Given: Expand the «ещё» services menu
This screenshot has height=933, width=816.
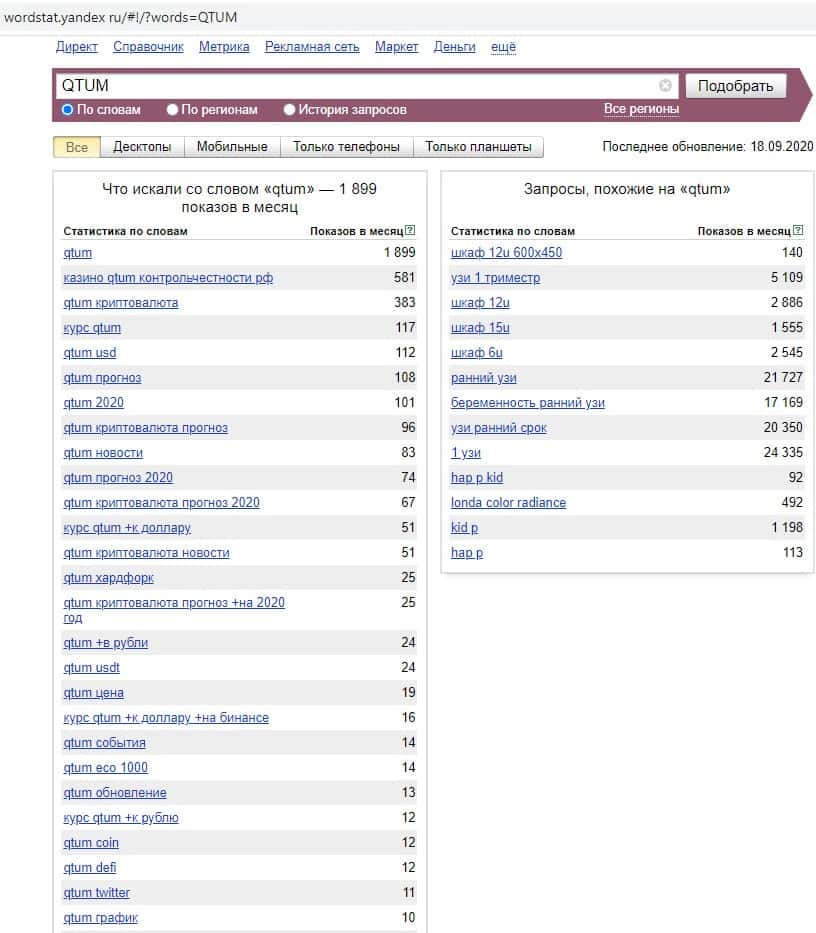Looking at the screenshot, I should click(x=503, y=47).
